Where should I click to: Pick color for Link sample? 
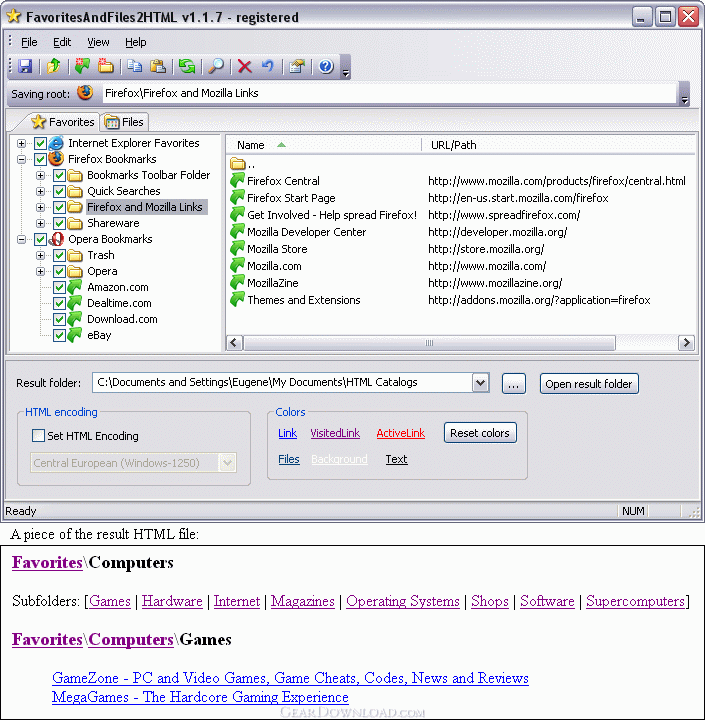(288, 433)
